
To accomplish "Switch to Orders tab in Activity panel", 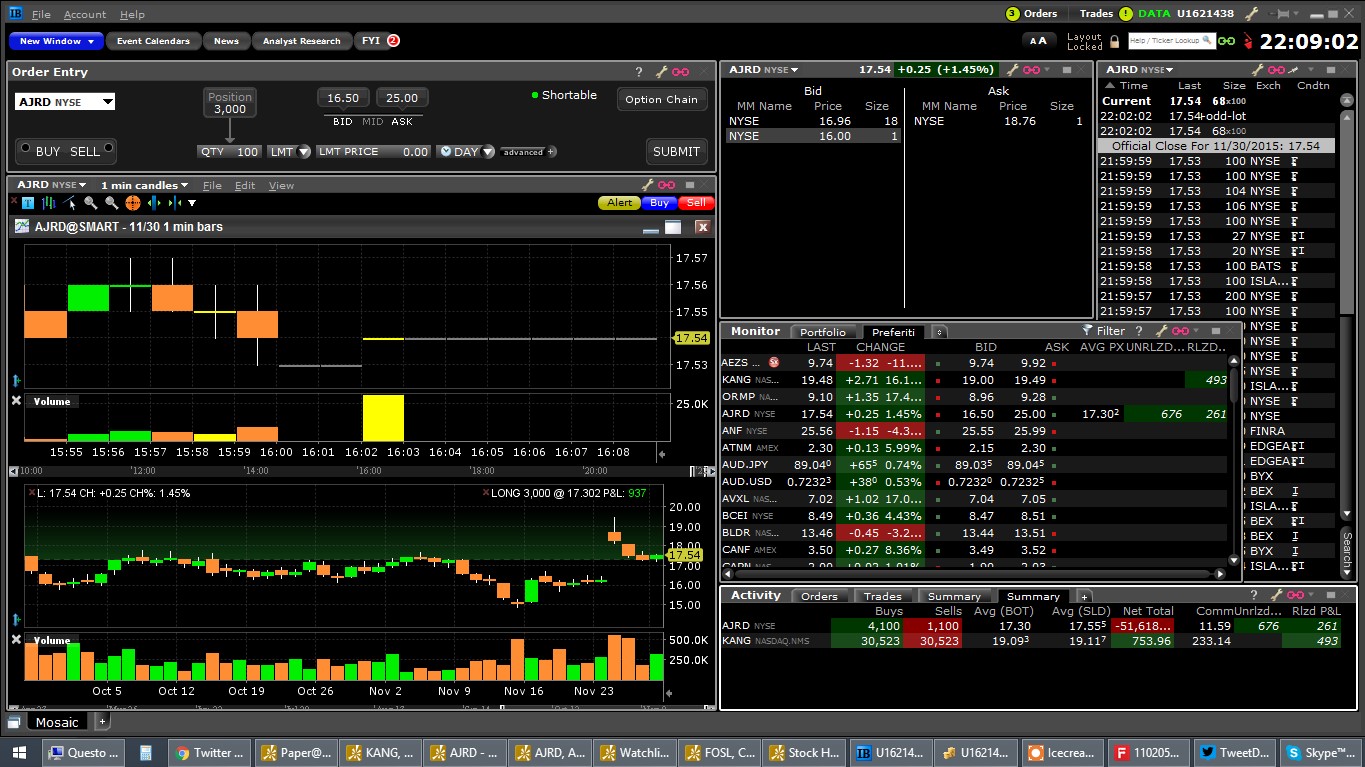I will pyautogui.click(x=820, y=596).
